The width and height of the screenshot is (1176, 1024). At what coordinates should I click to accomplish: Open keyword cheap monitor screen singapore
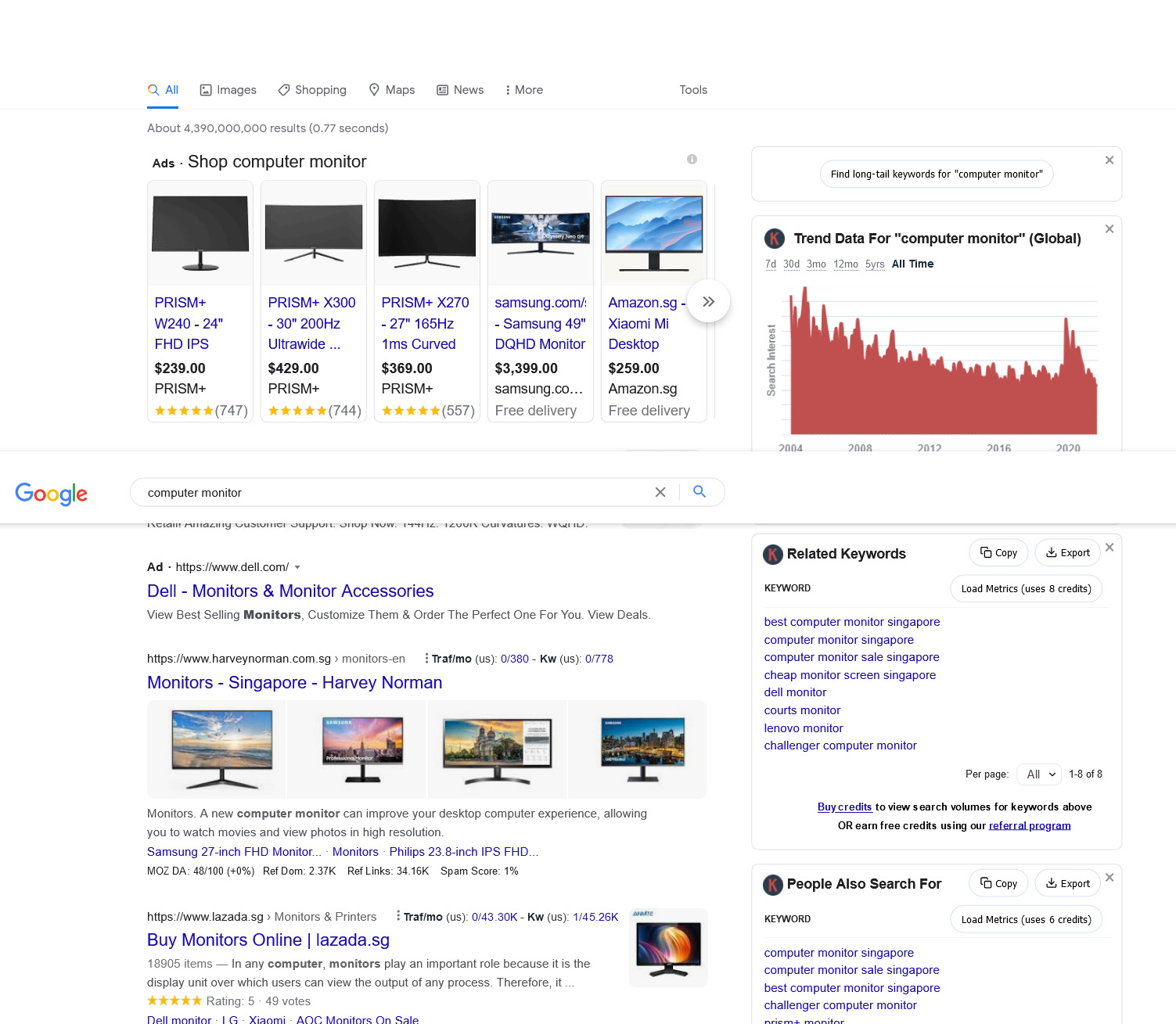click(x=850, y=675)
